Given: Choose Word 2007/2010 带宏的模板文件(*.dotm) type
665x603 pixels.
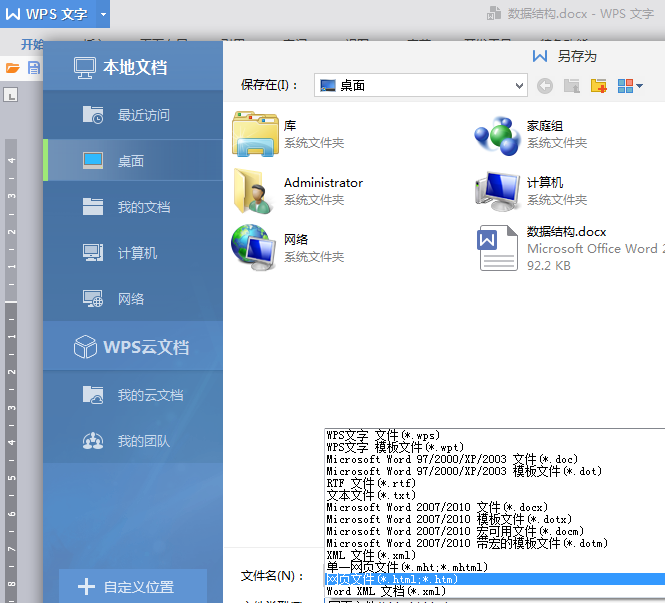Looking at the screenshot, I should (495, 543).
